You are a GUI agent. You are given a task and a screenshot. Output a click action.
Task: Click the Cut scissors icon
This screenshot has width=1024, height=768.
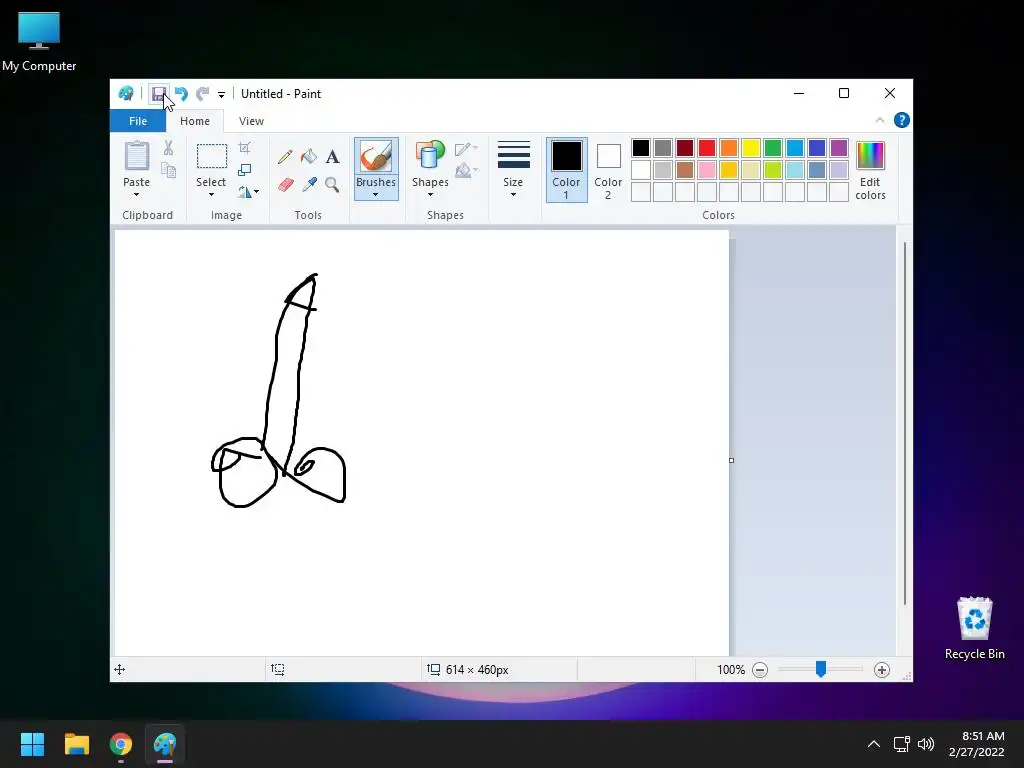point(168,148)
